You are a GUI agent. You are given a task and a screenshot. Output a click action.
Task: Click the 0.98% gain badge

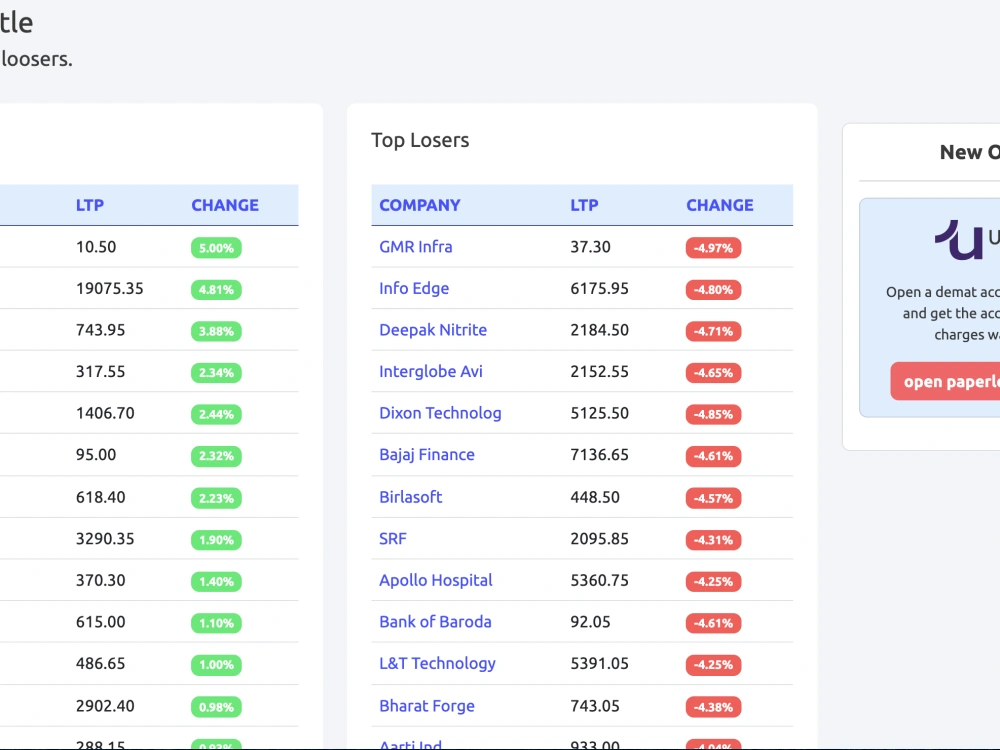[216, 707]
